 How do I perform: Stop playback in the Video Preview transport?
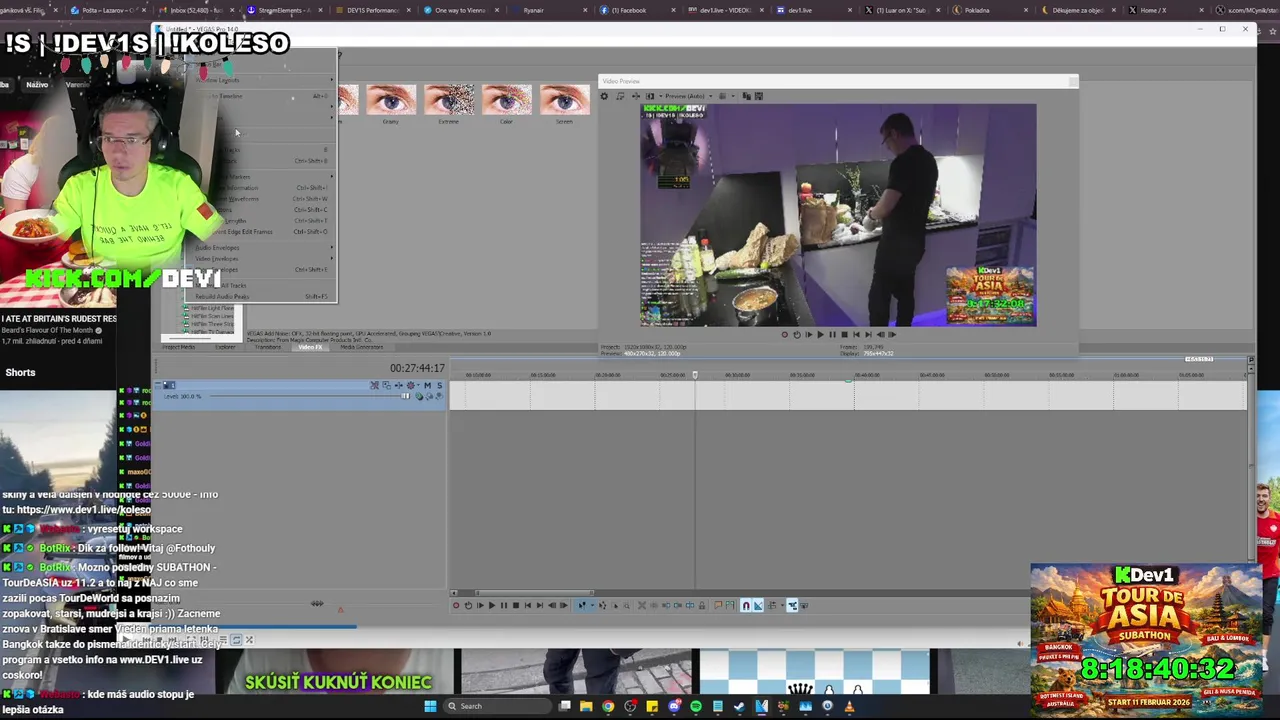pyautogui.click(x=844, y=335)
